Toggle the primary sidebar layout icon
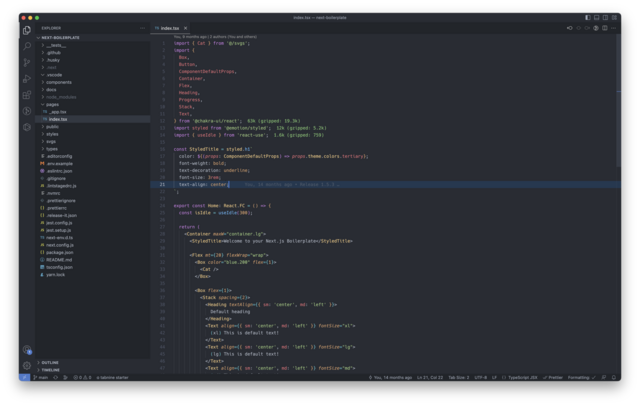640x406 pixels. (588, 18)
